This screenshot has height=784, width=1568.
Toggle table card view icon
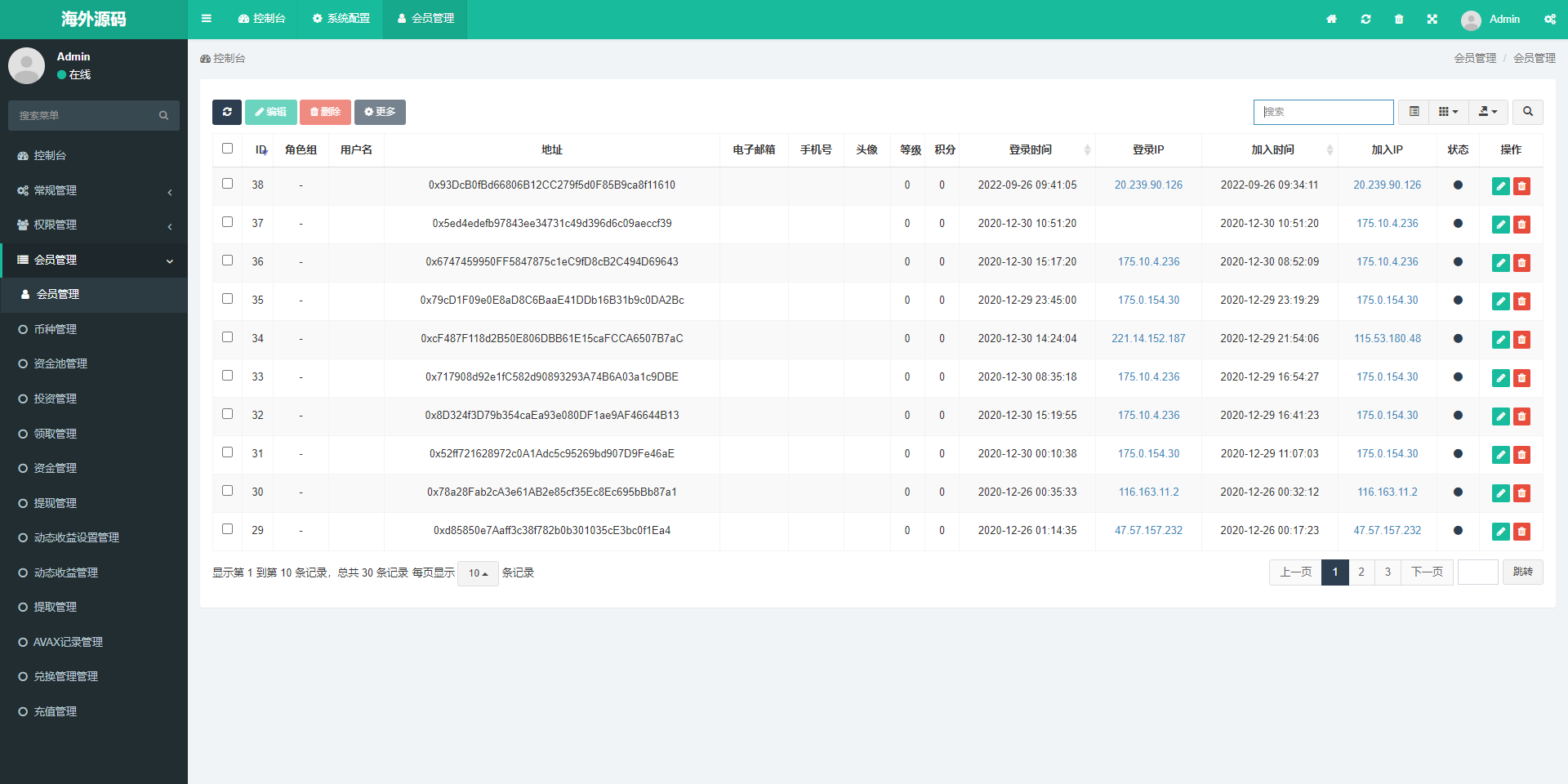[1414, 112]
